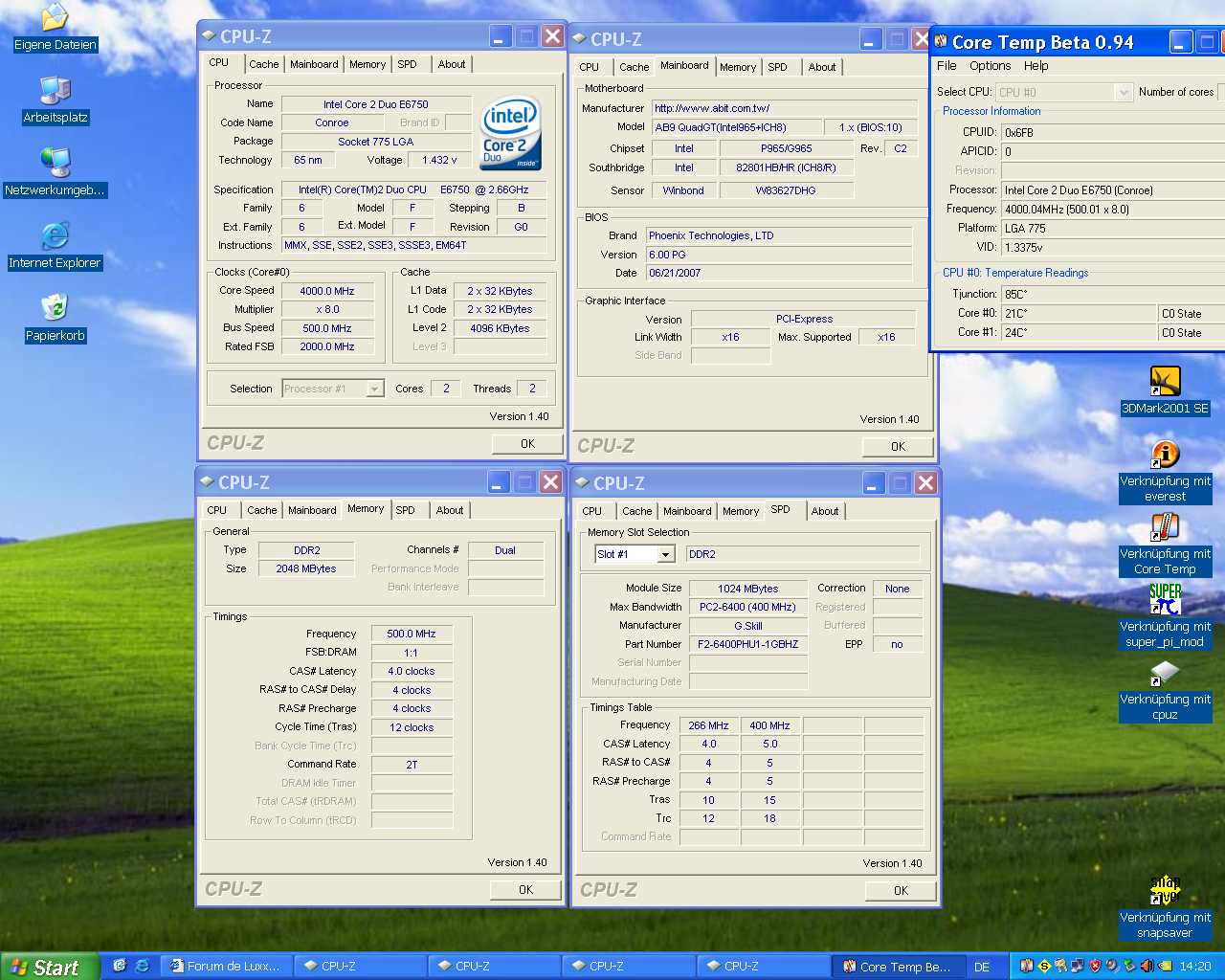Image resolution: width=1225 pixels, height=980 pixels.
Task: Click the Cycle Time value '12 clocks'
Action: click(x=412, y=727)
